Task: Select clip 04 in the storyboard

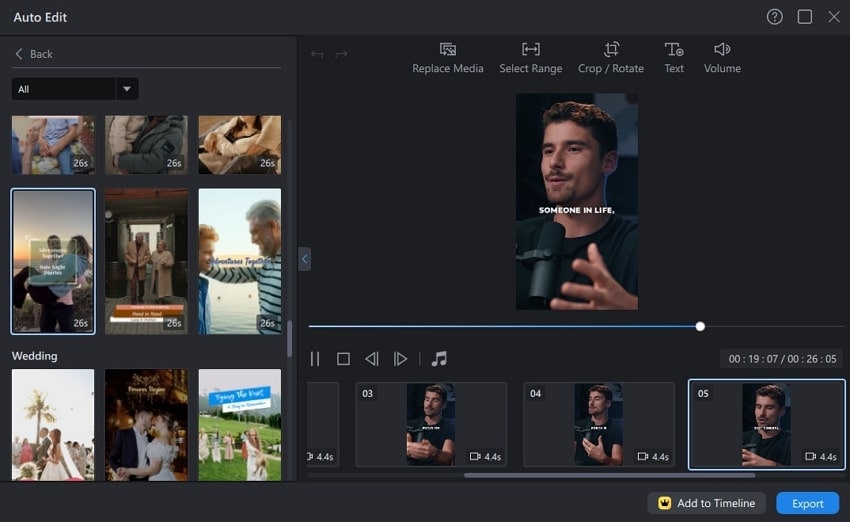Action: point(598,424)
